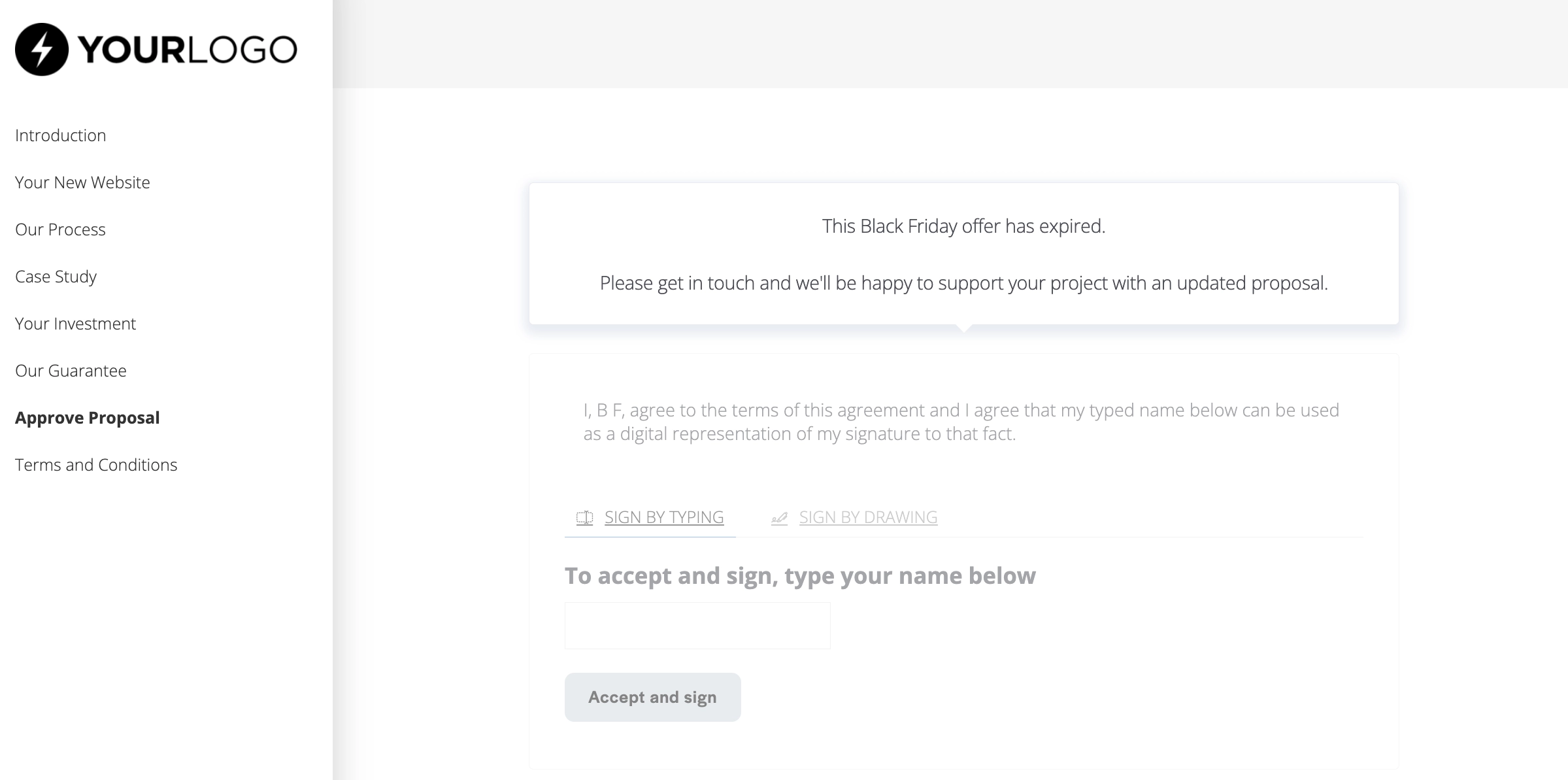View the Our Guarantee section
1568x780 pixels.
point(71,371)
